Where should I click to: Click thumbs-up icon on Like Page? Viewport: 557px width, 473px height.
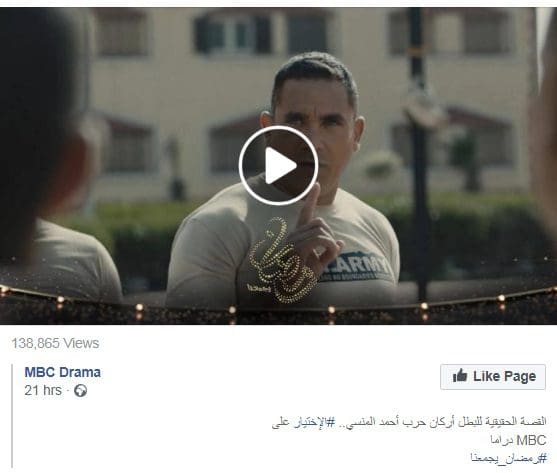pyautogui.click(x=460, y=376)
